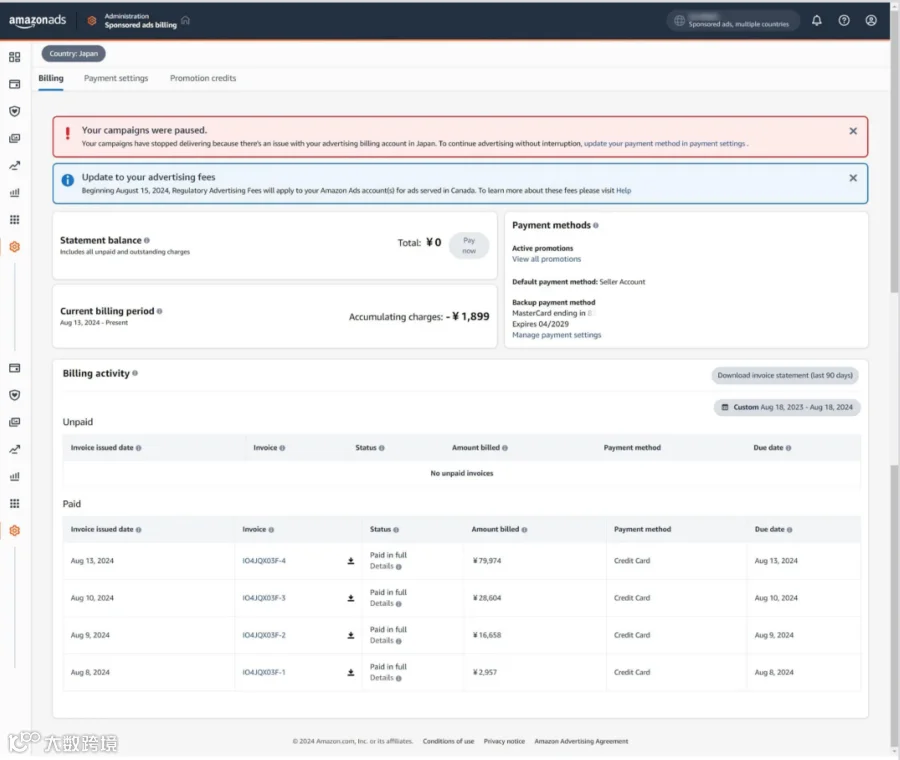The height and width of the screenshot is (760, 900).
Task: Click Details info icon for Aug 8 invoice
Action: (398, 678)
